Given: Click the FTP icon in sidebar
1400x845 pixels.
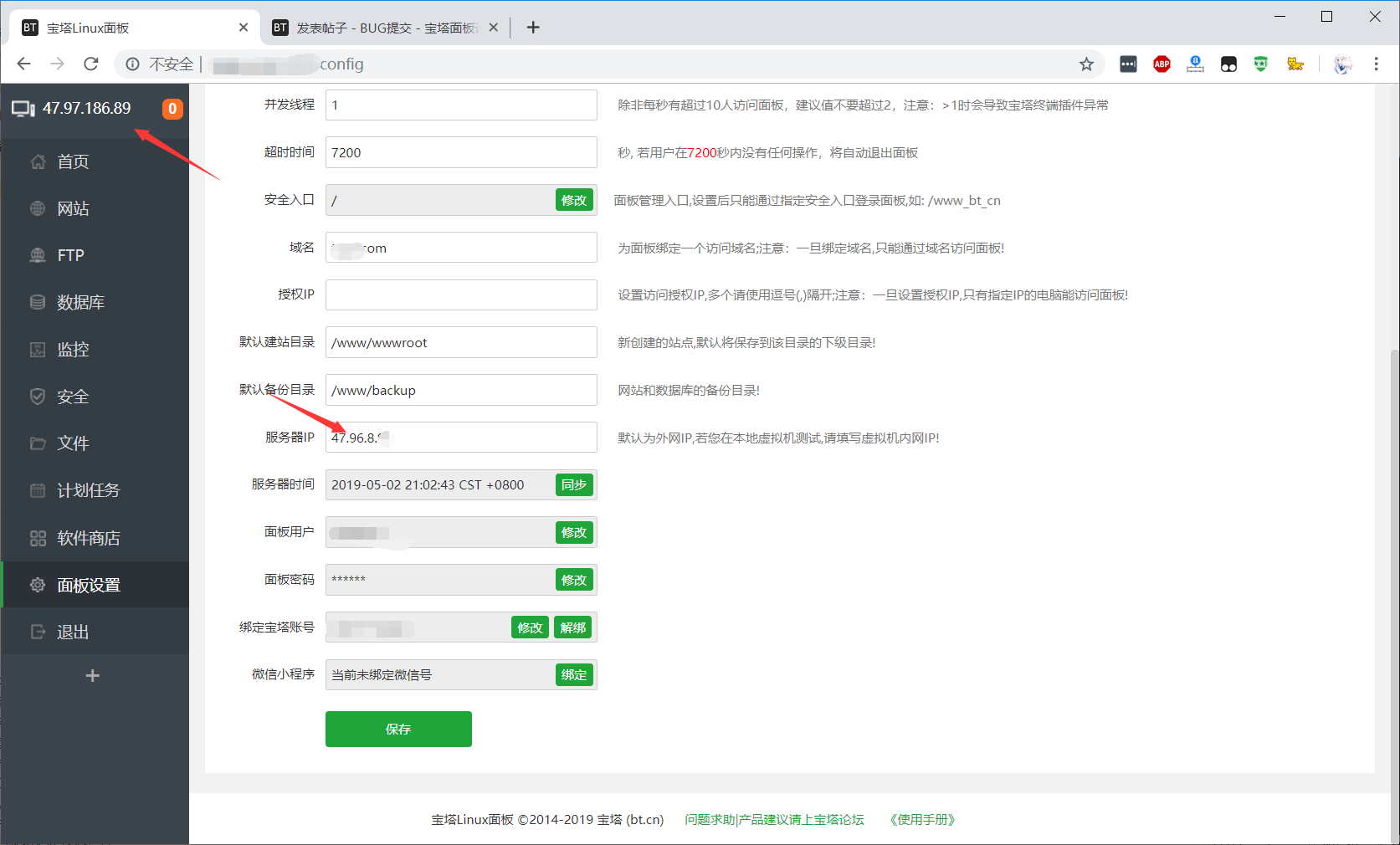Looking at the screenshot, I should pyautogui.click(x=38, y=255).
